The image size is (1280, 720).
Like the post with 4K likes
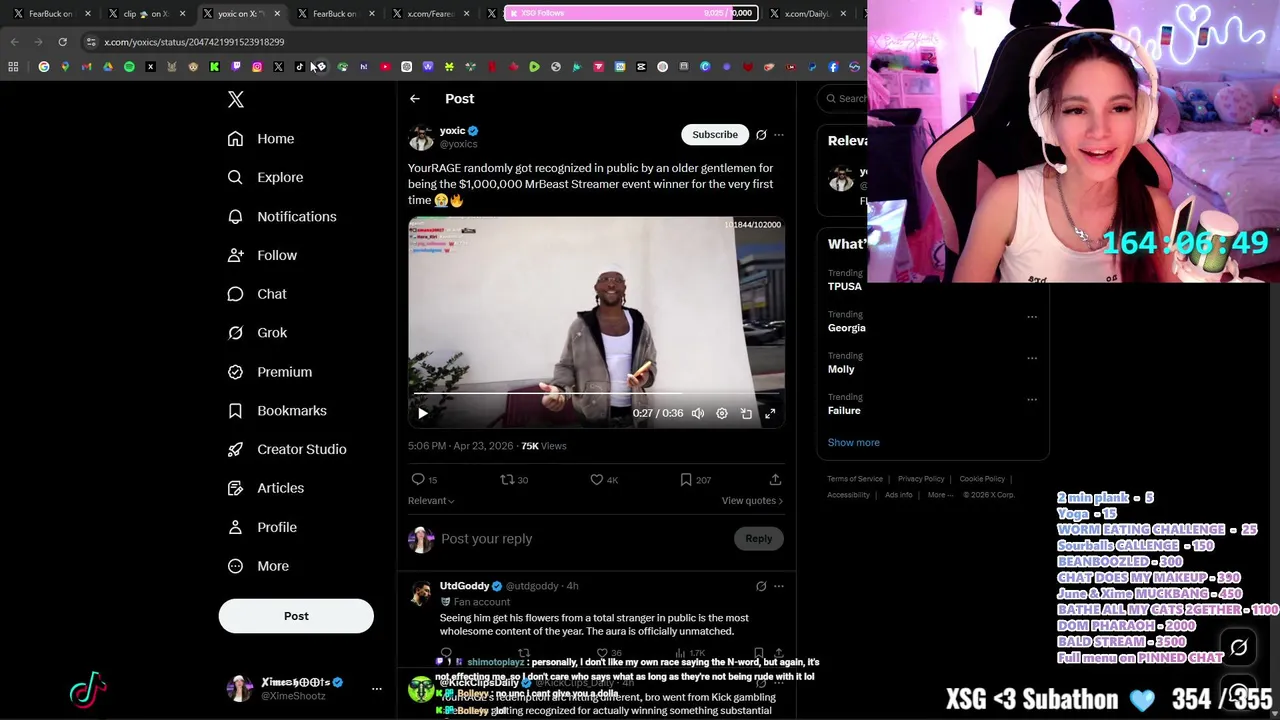pos(604,480)
